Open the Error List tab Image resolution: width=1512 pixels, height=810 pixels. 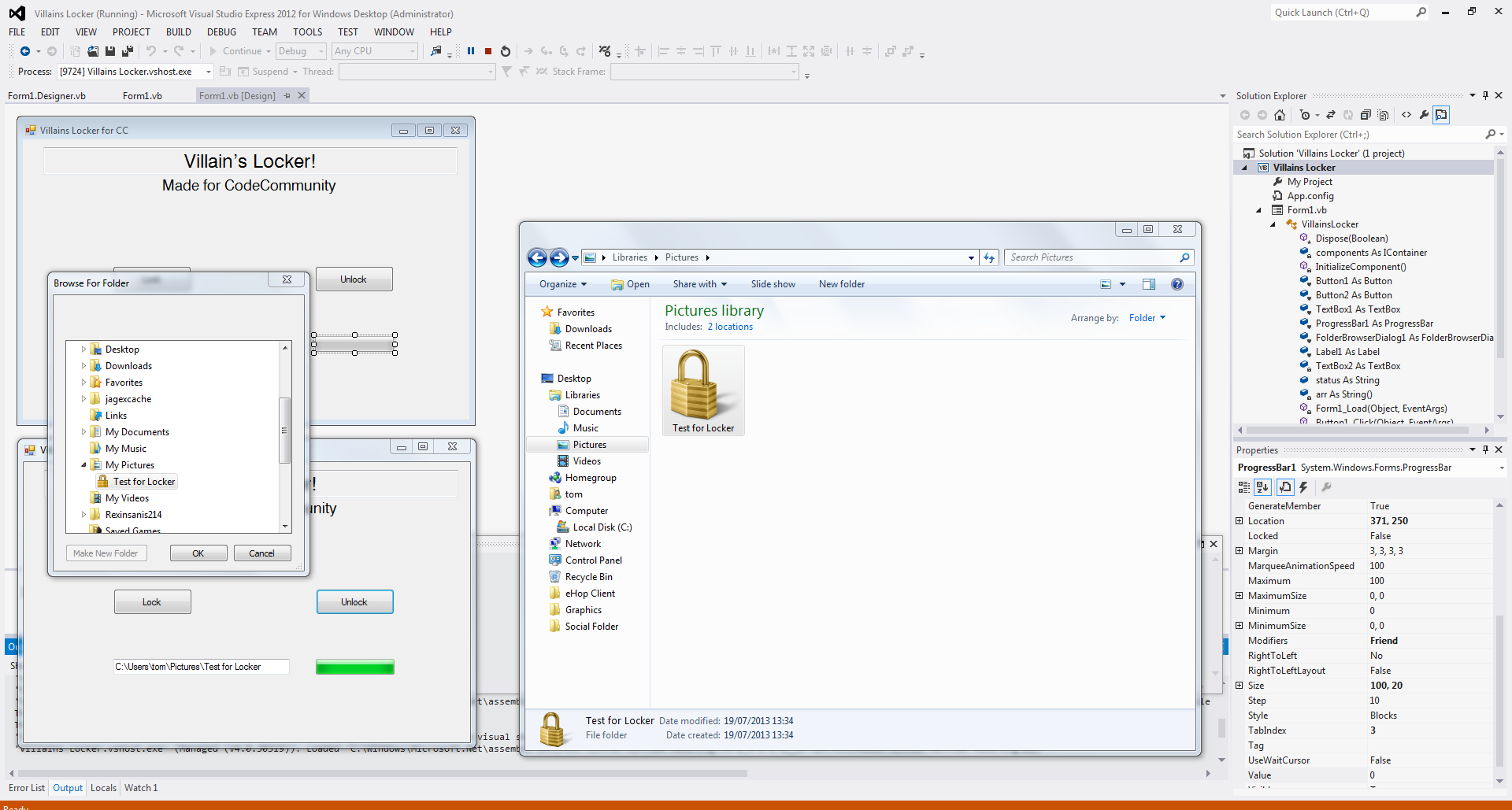[x=27, y=788]
